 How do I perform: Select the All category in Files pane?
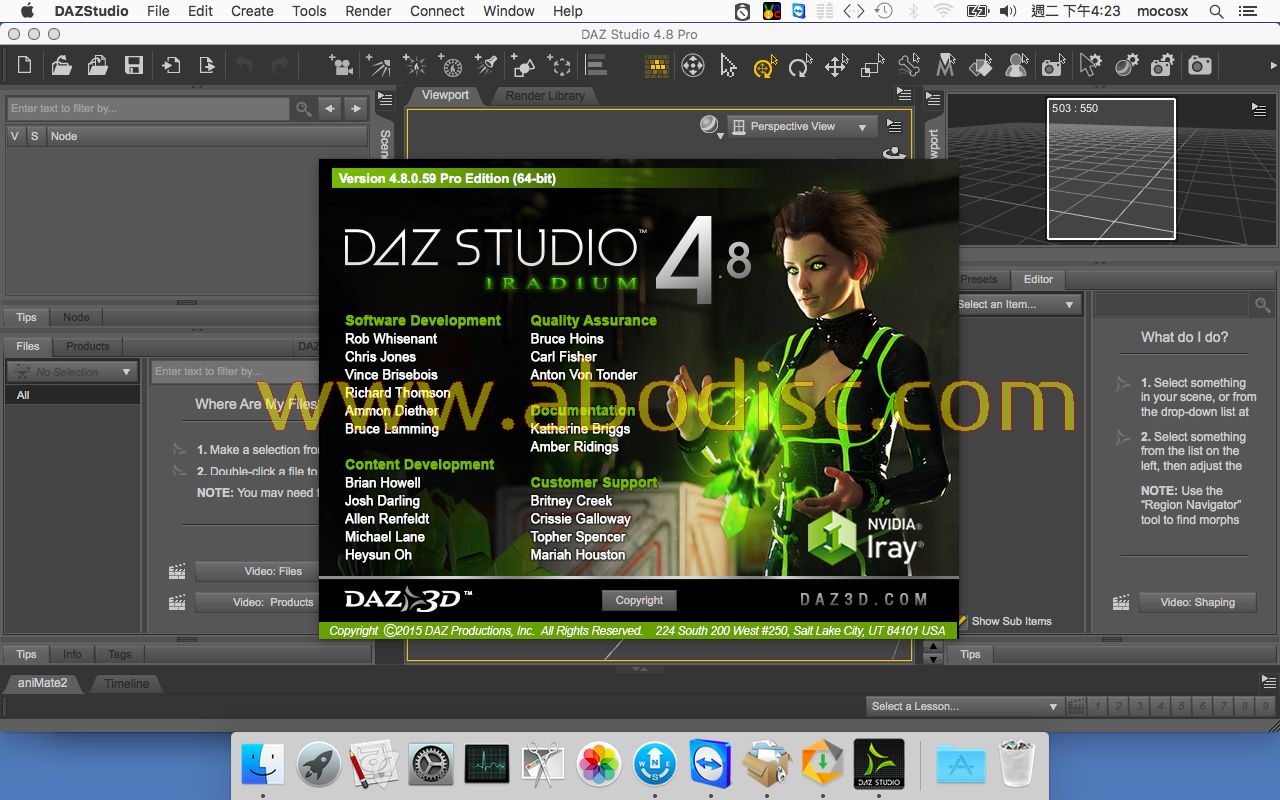72,395
